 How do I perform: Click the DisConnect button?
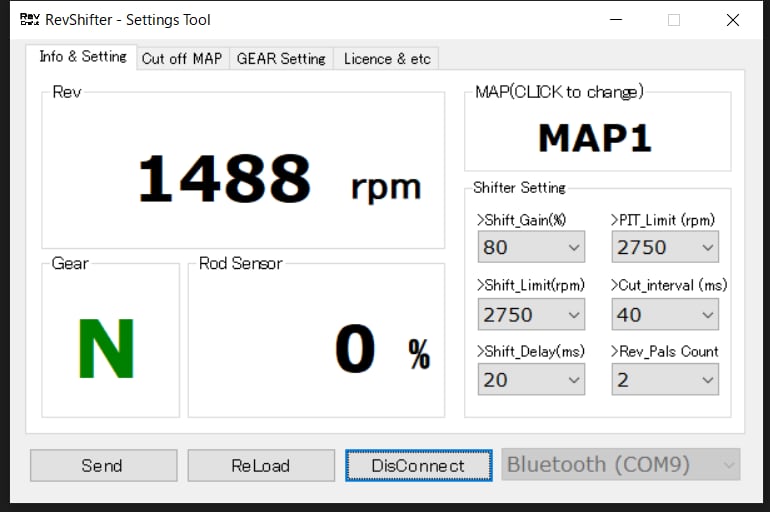click(x=418, y=465)
